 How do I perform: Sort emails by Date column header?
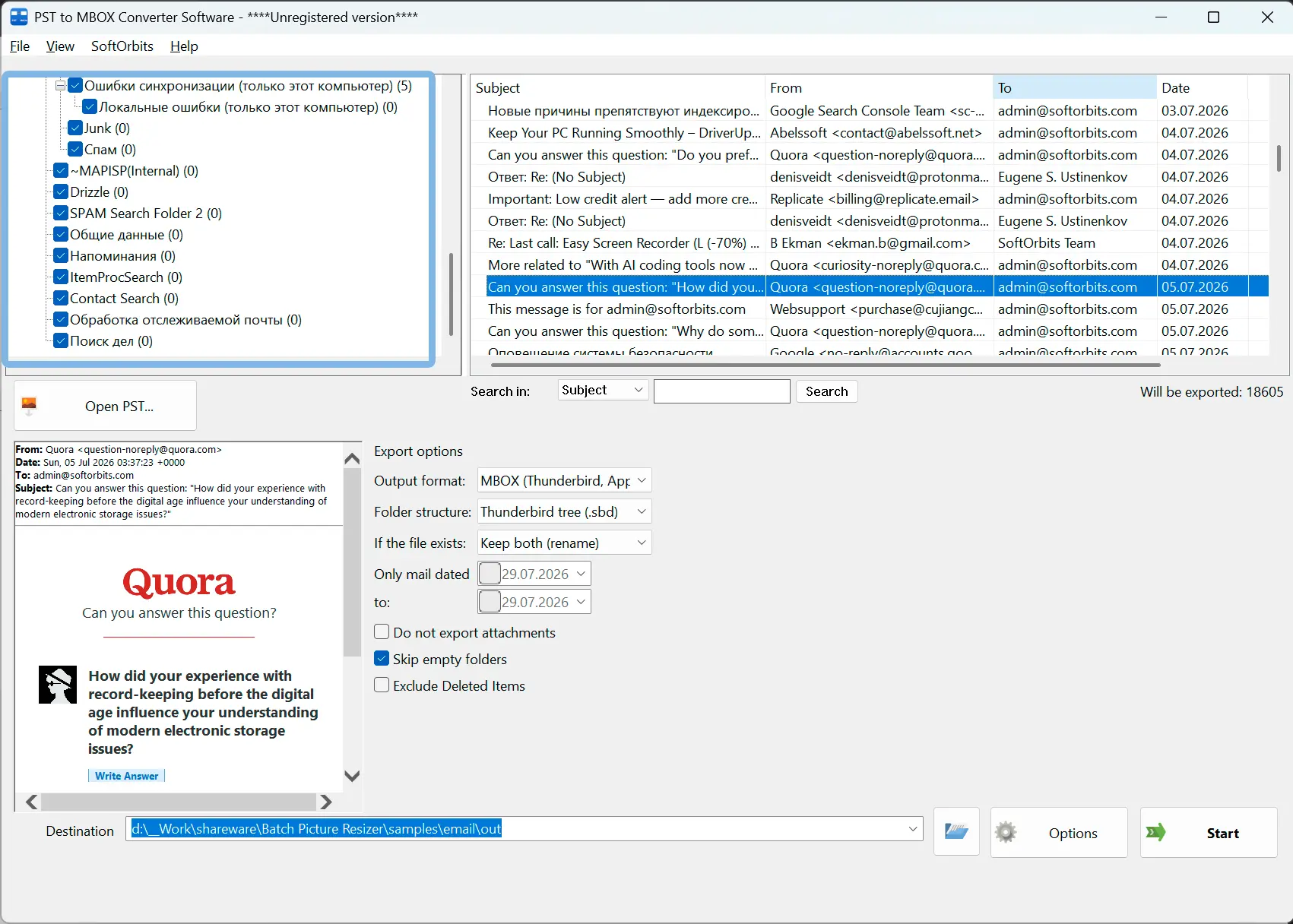[x=1203, y=88]
